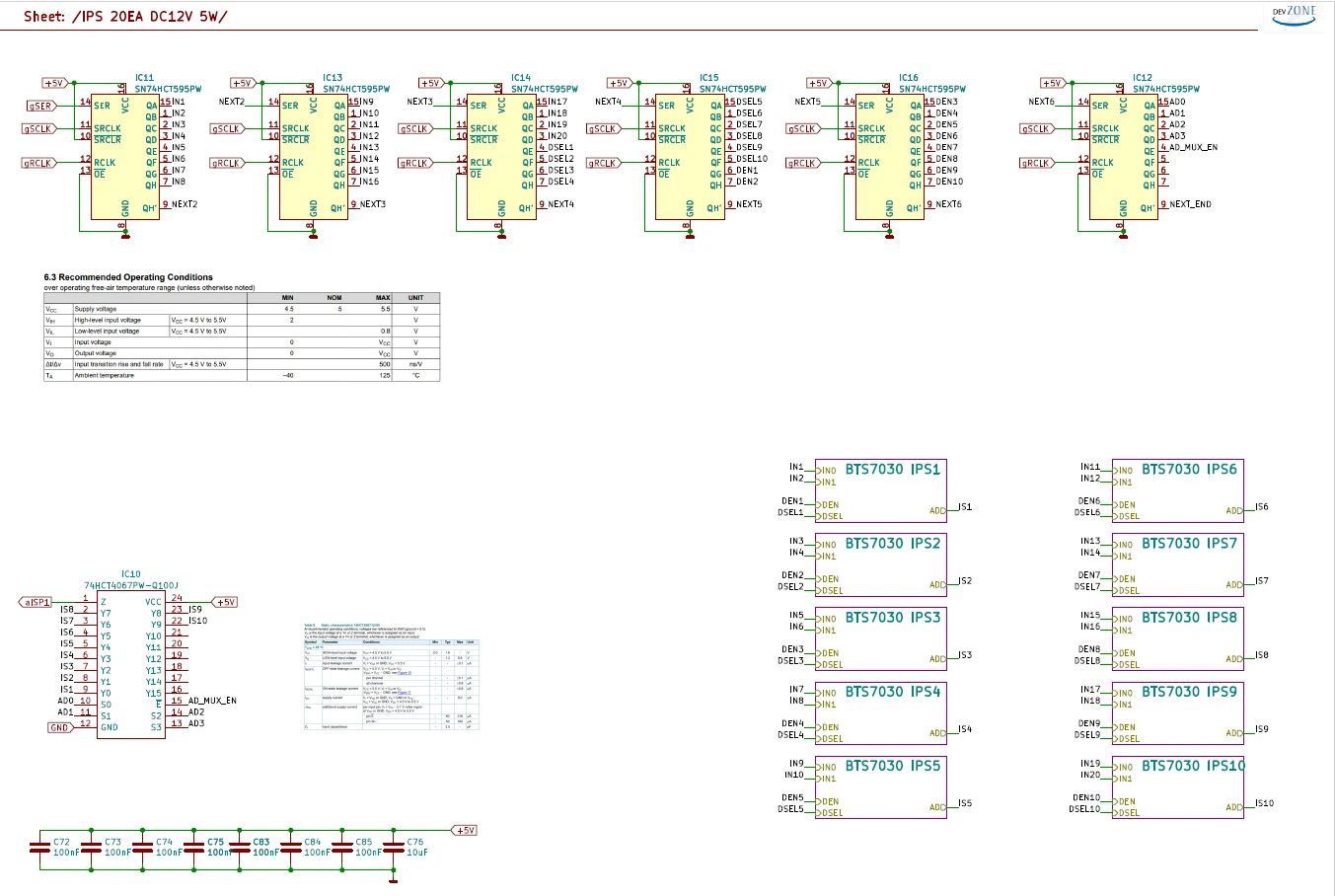Select the IN19 input label at IPS10
The image size is (1335, 896).
(1090, 764)
